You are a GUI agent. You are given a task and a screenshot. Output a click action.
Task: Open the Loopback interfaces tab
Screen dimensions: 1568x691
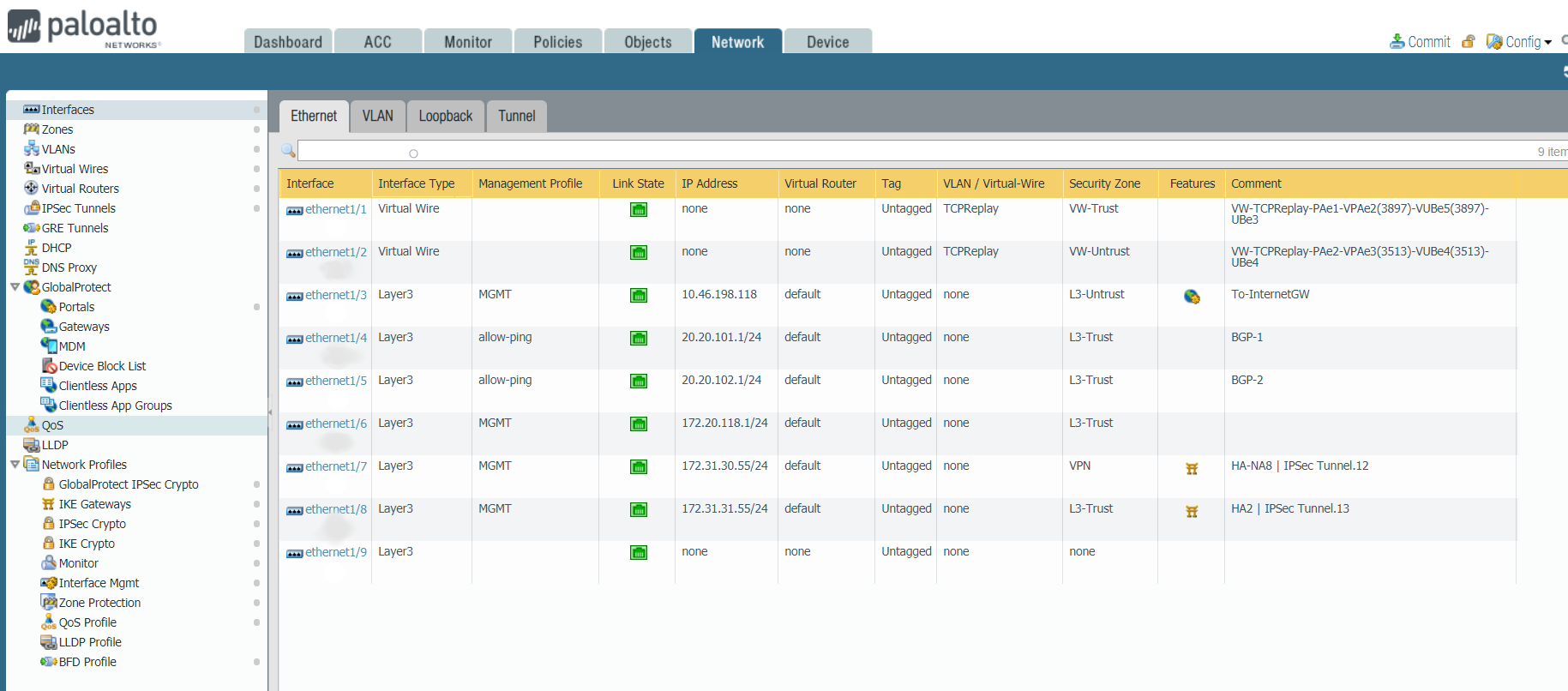click(x=445, y=116)
